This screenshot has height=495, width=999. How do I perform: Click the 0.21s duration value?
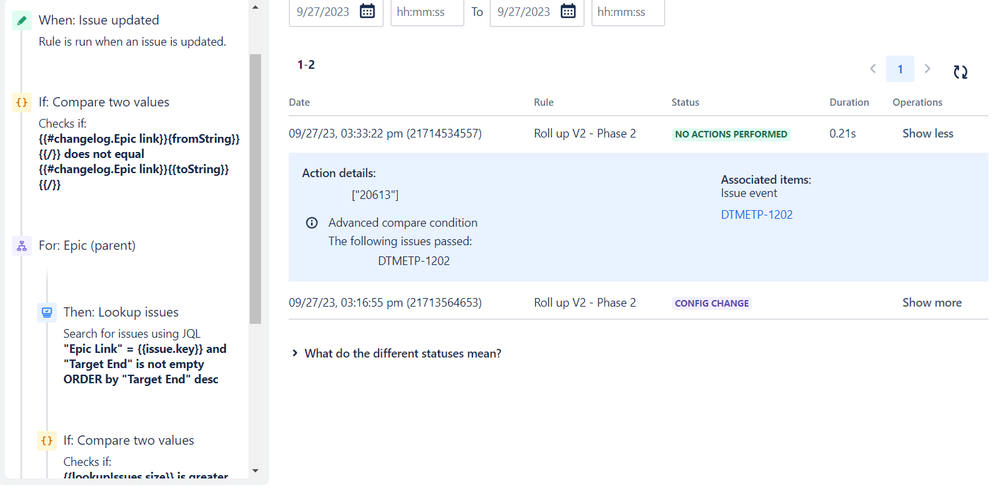point(842,134)
